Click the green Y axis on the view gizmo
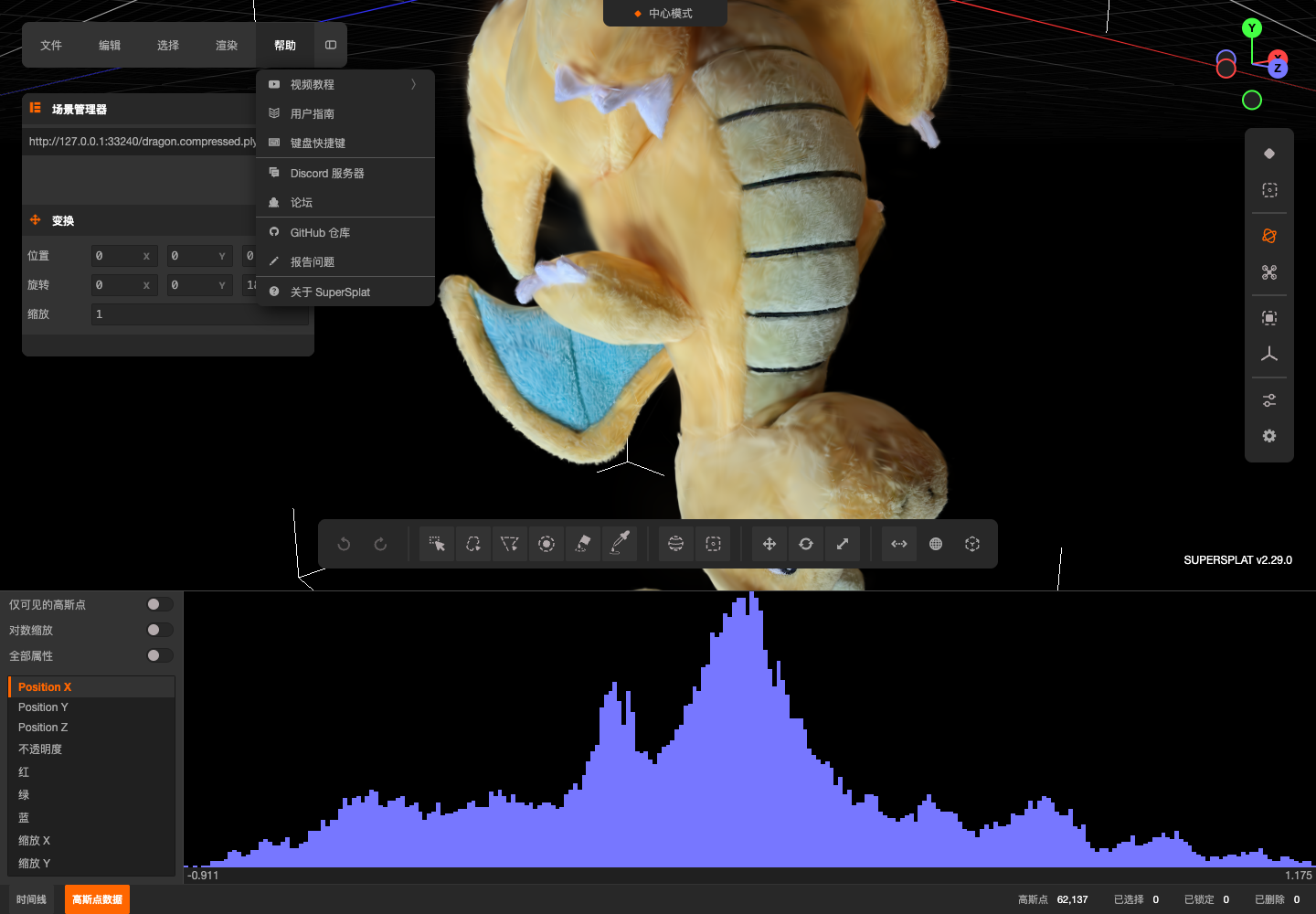This screenshot has width=1316, height=914. click(1252, 28)
